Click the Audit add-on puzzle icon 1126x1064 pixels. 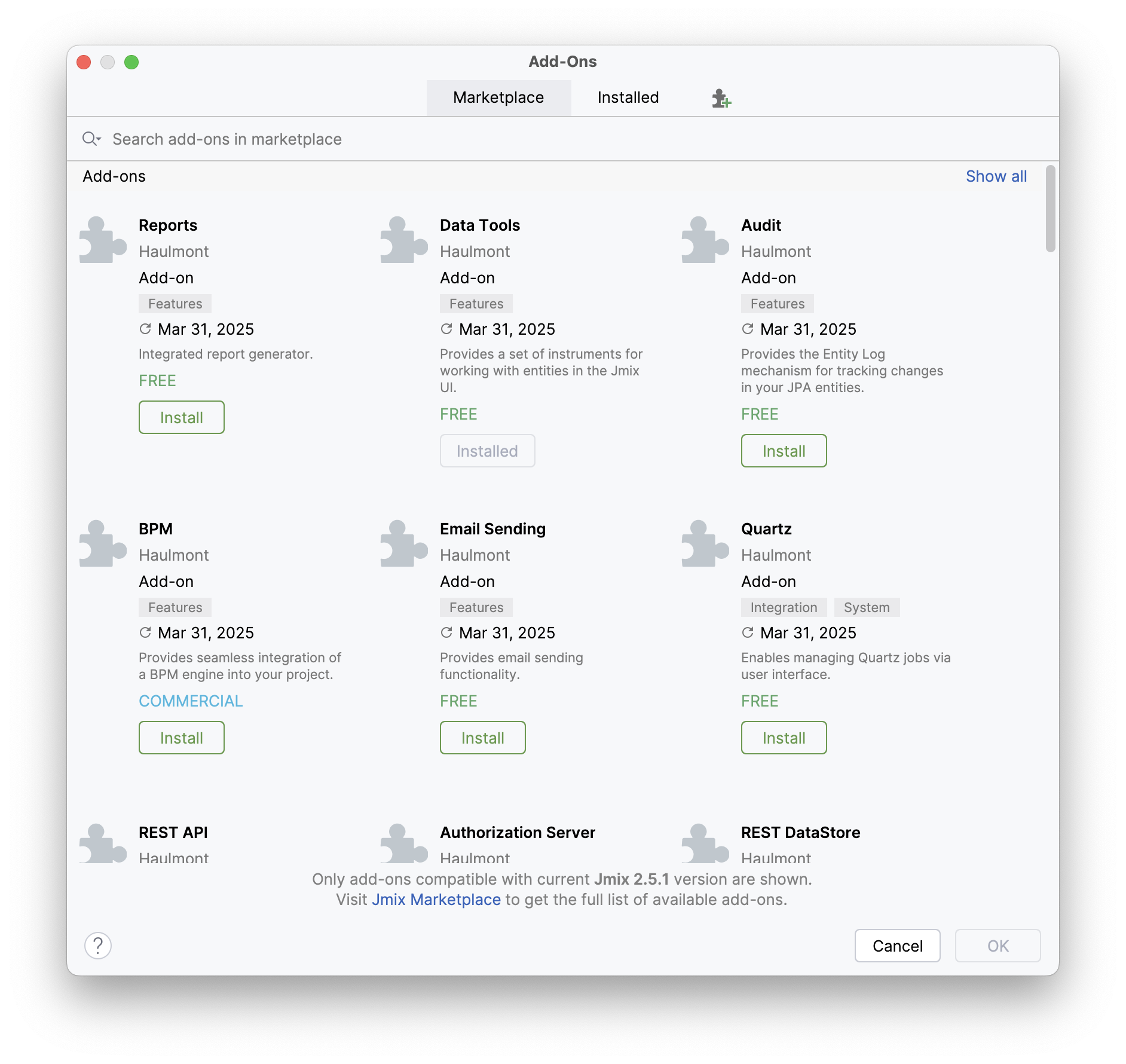tap(705, 240)
